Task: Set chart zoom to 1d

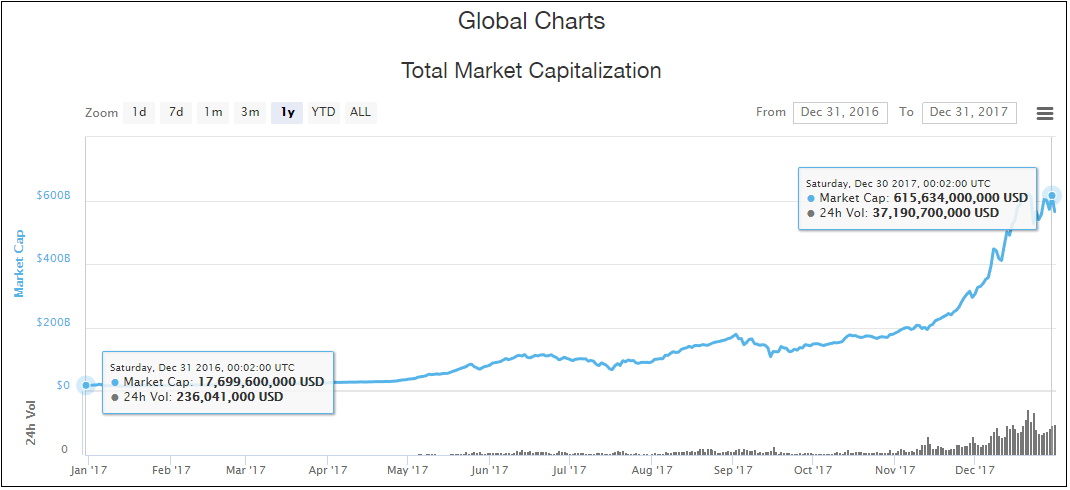Action: (x=139, y=112)
